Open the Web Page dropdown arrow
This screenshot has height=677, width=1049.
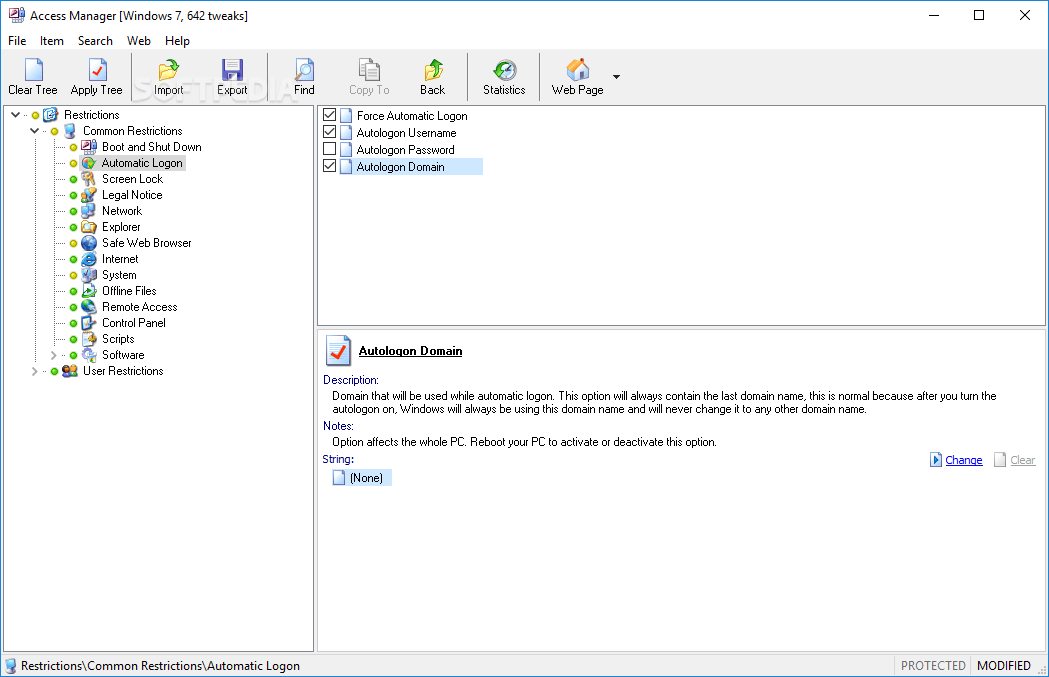616,76
